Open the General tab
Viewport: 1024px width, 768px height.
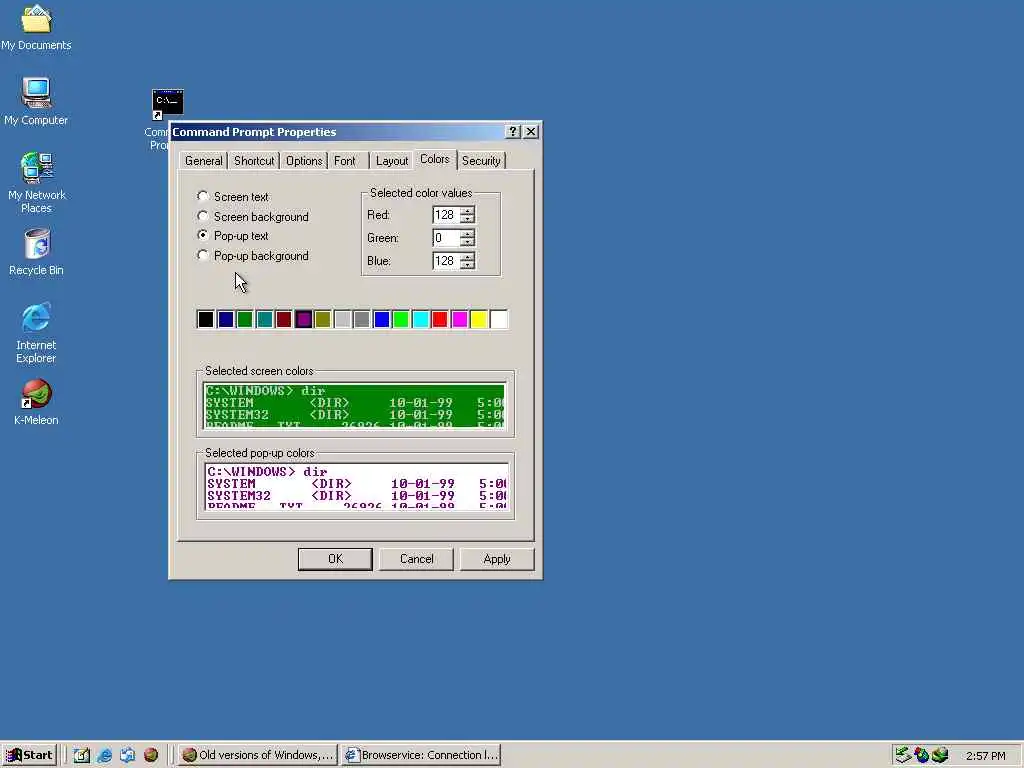click(x=203, y=161)
